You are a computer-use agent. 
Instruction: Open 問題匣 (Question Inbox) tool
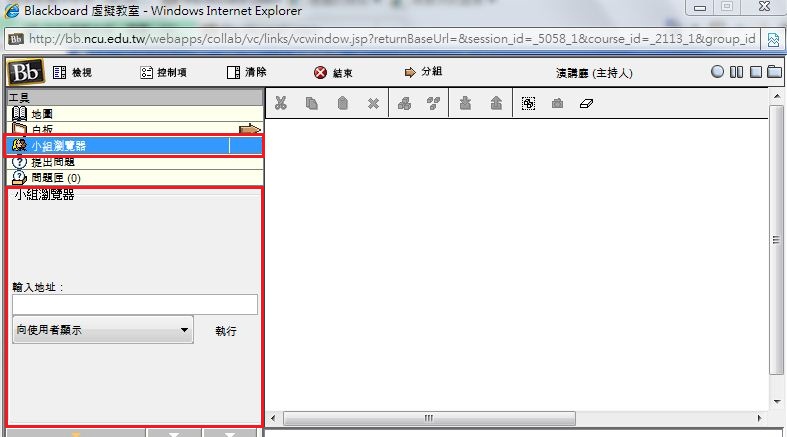[x=55, y=177]
